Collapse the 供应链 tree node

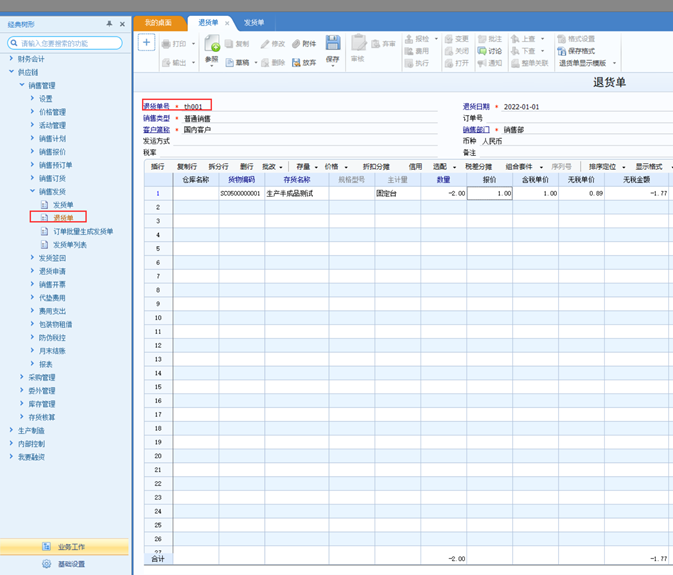coord(11,72)
